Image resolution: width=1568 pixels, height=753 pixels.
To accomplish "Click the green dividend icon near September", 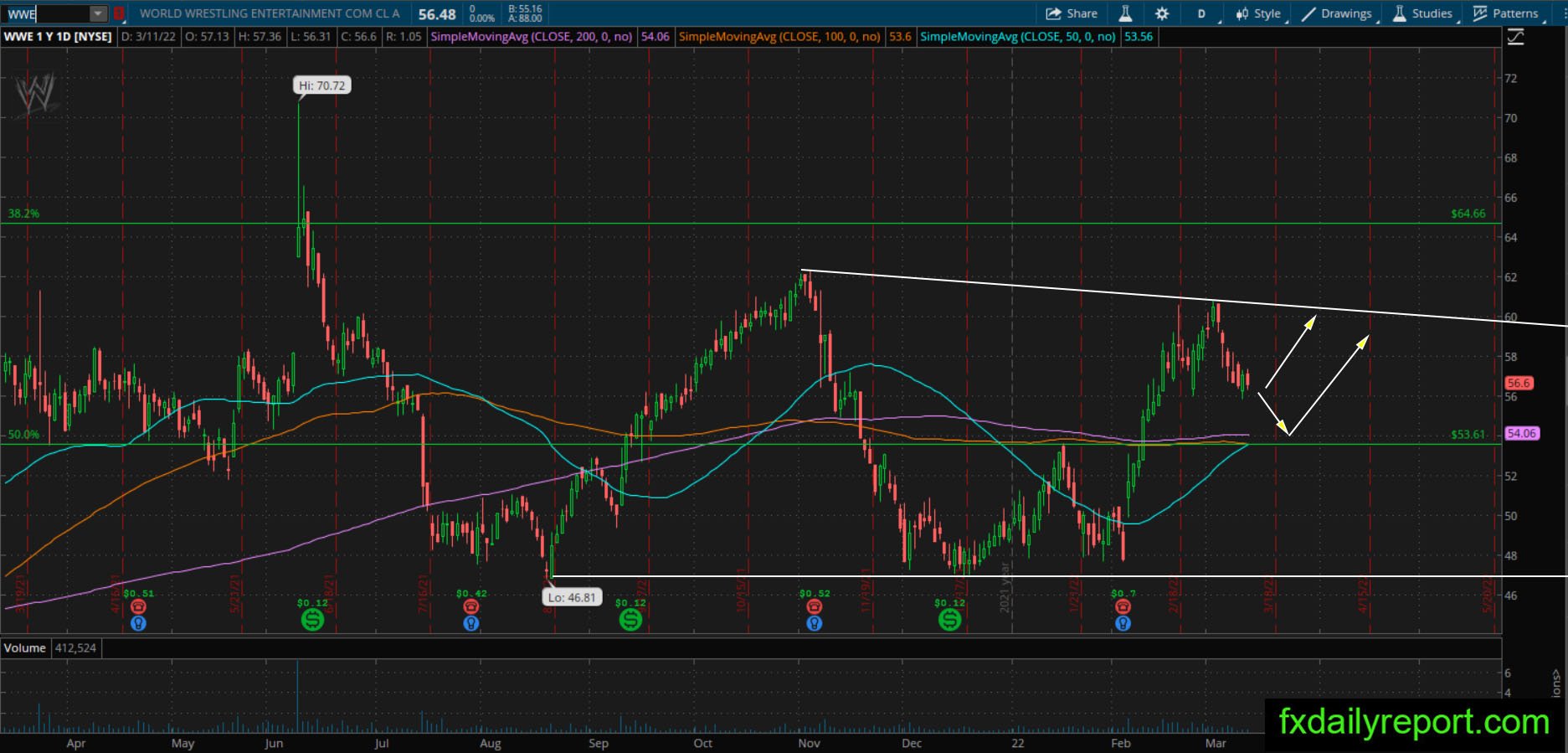I will [x=630, y=620].
